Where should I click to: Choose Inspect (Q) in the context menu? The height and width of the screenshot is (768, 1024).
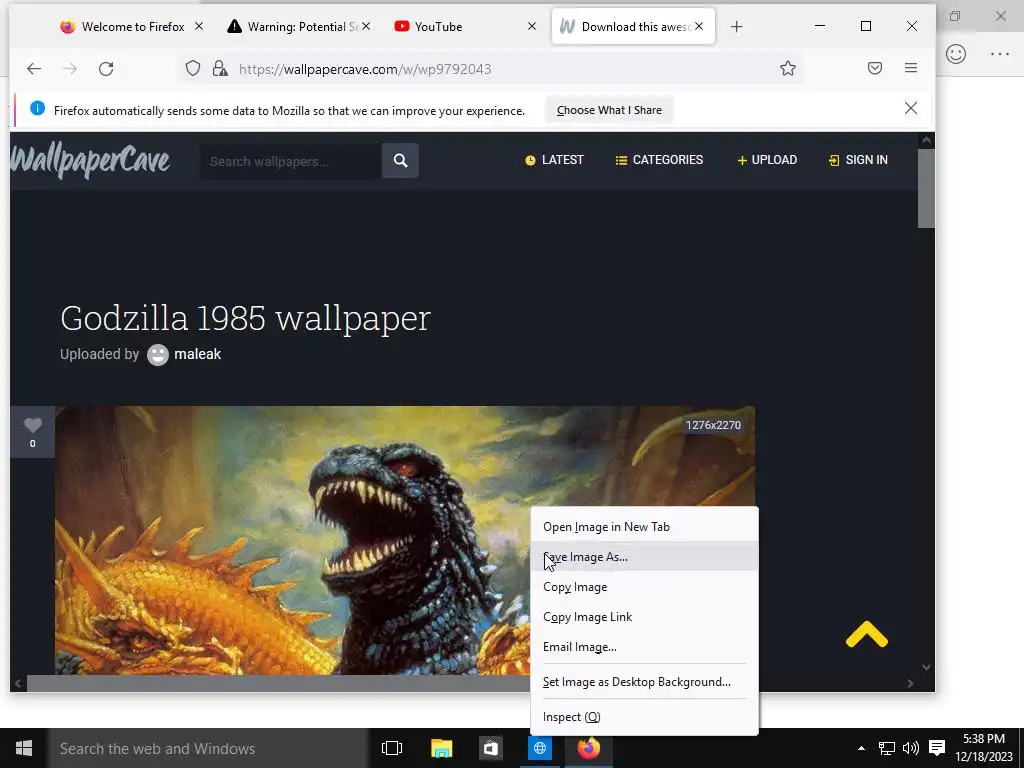[645, 717]
